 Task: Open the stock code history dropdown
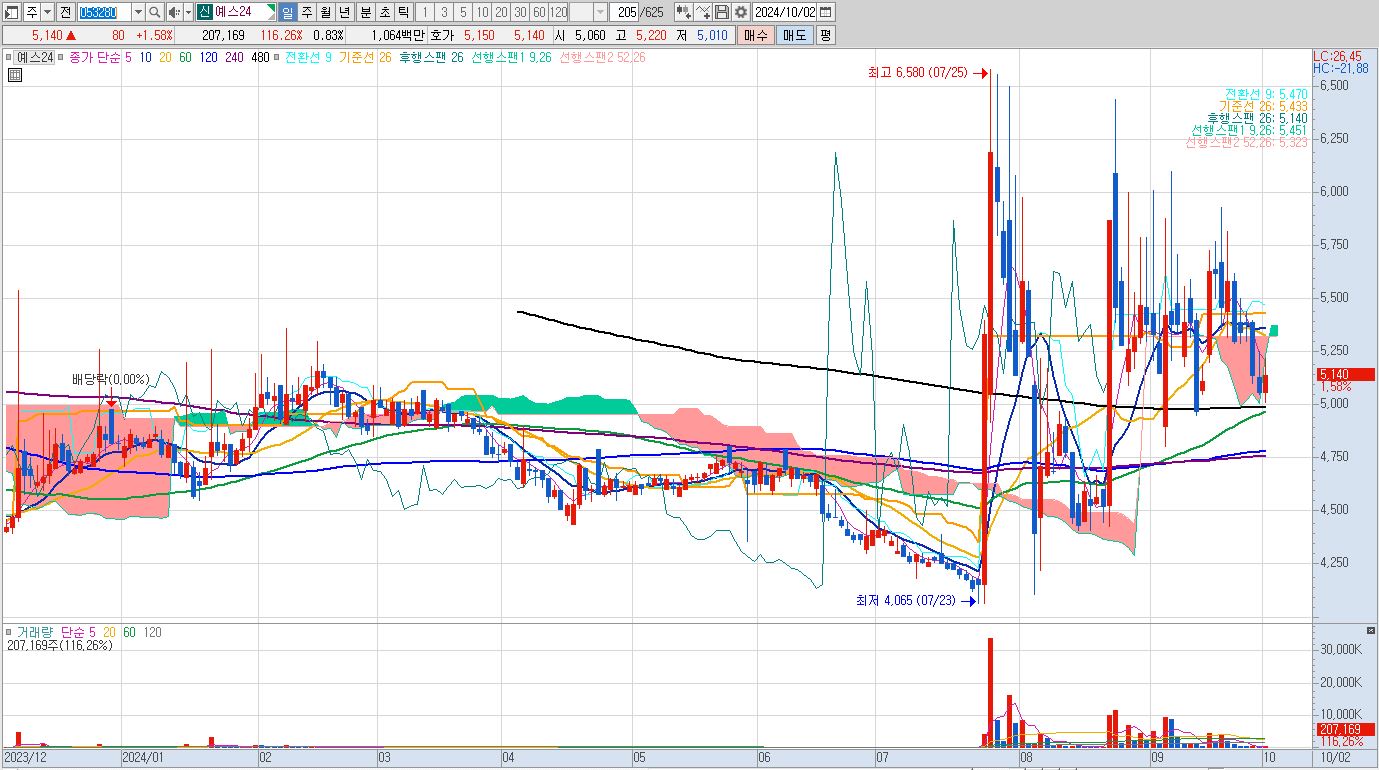point(138,12)
